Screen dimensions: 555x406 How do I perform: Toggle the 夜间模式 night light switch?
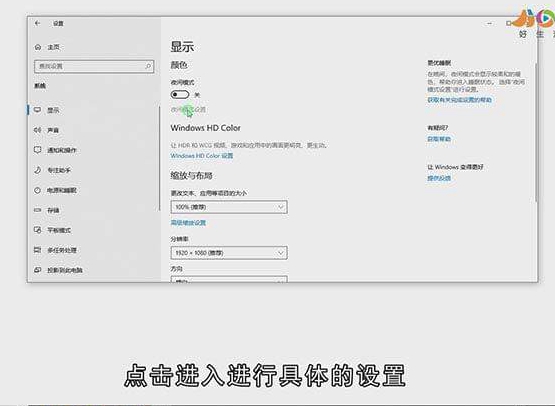coord(180,95)
